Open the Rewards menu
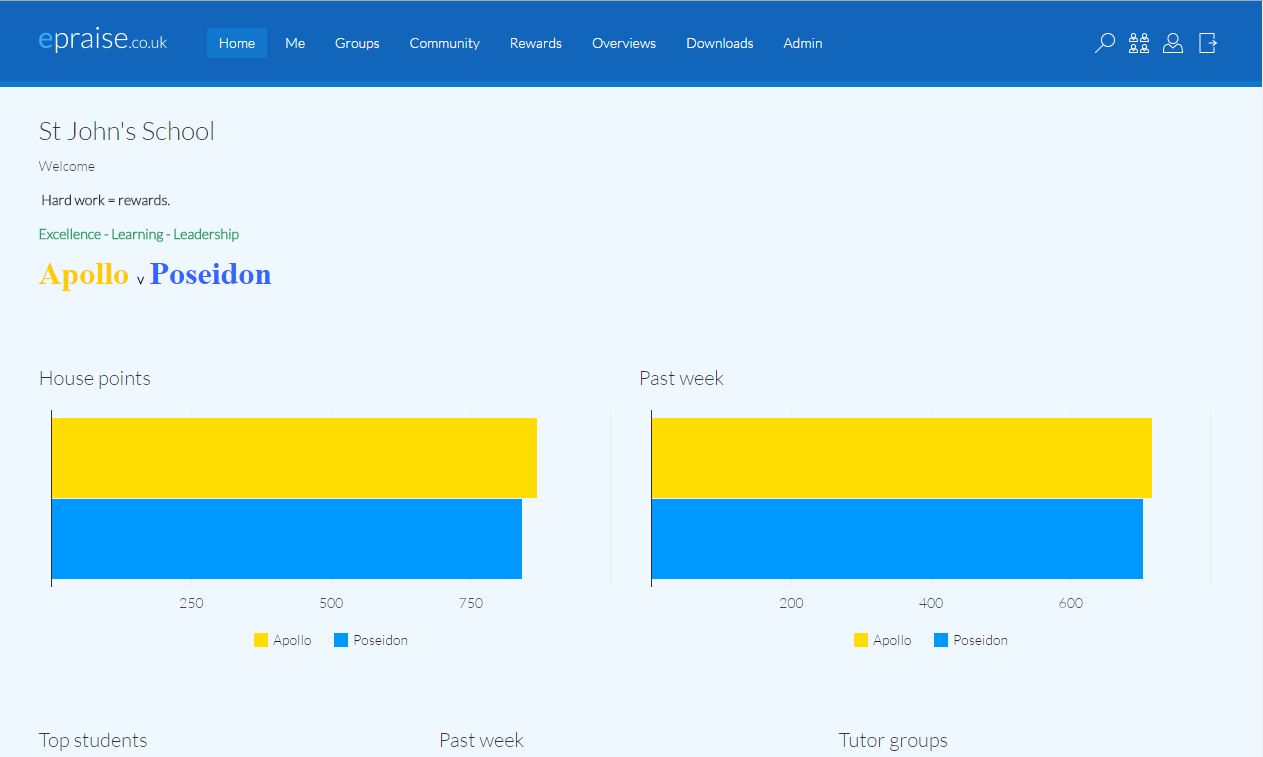The width and height of the screenshot is (1263, 757). (x=536, y=43)
